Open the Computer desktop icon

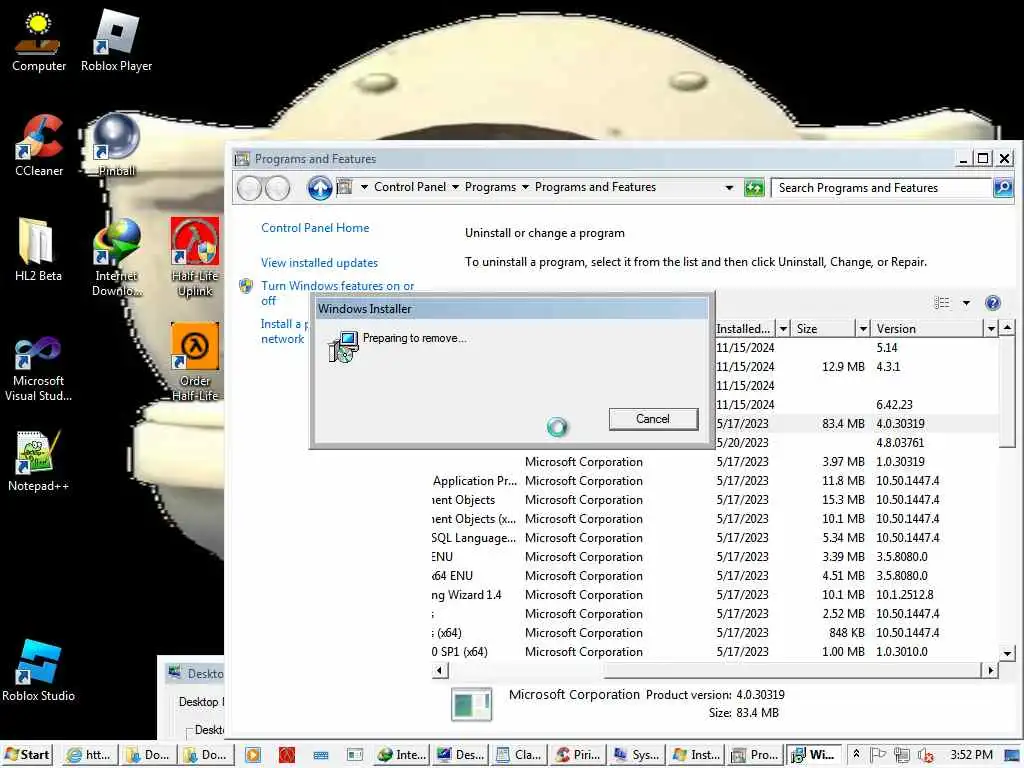coord(38,42)
